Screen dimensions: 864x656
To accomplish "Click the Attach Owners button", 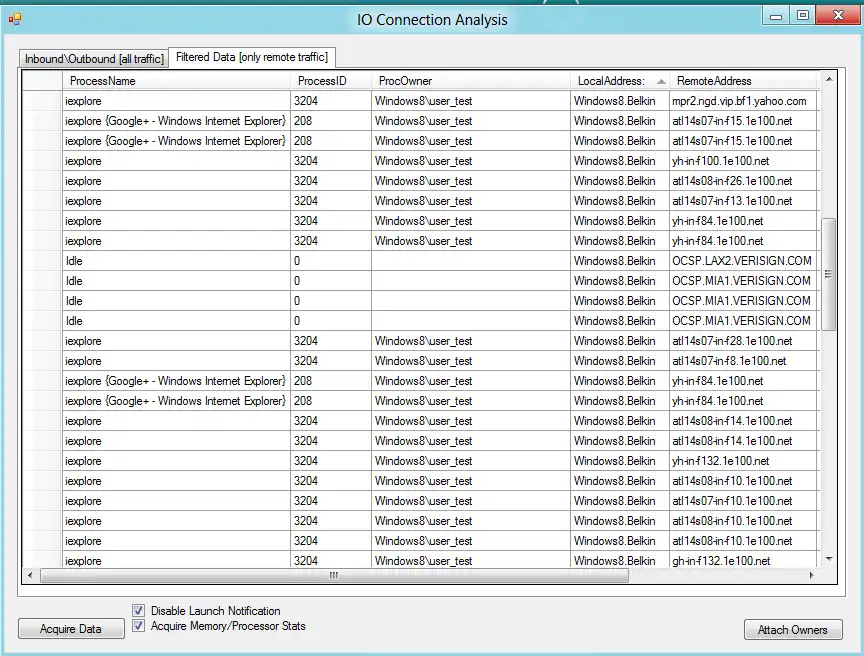I will point(793,630).
